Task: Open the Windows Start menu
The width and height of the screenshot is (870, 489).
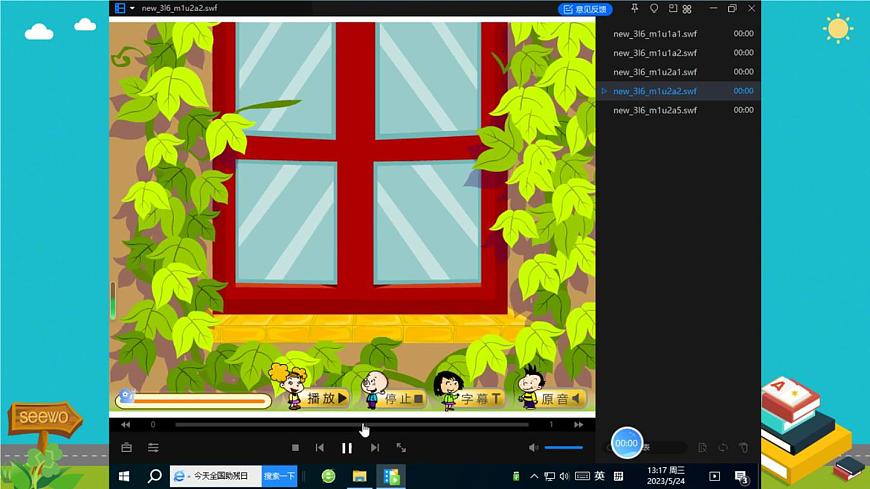Action: coord(124,476)
